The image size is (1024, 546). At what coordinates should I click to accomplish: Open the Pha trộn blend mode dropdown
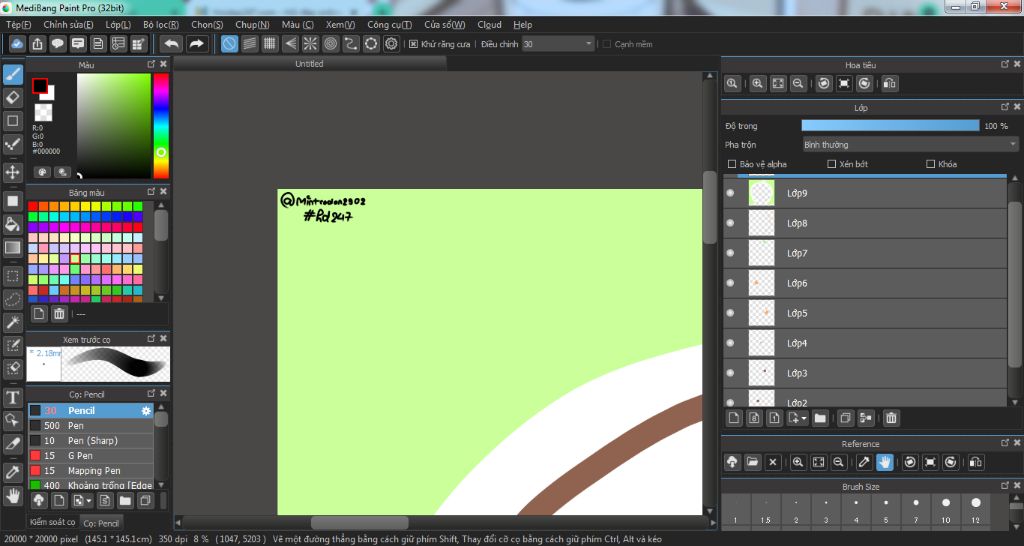click(910, 145)
